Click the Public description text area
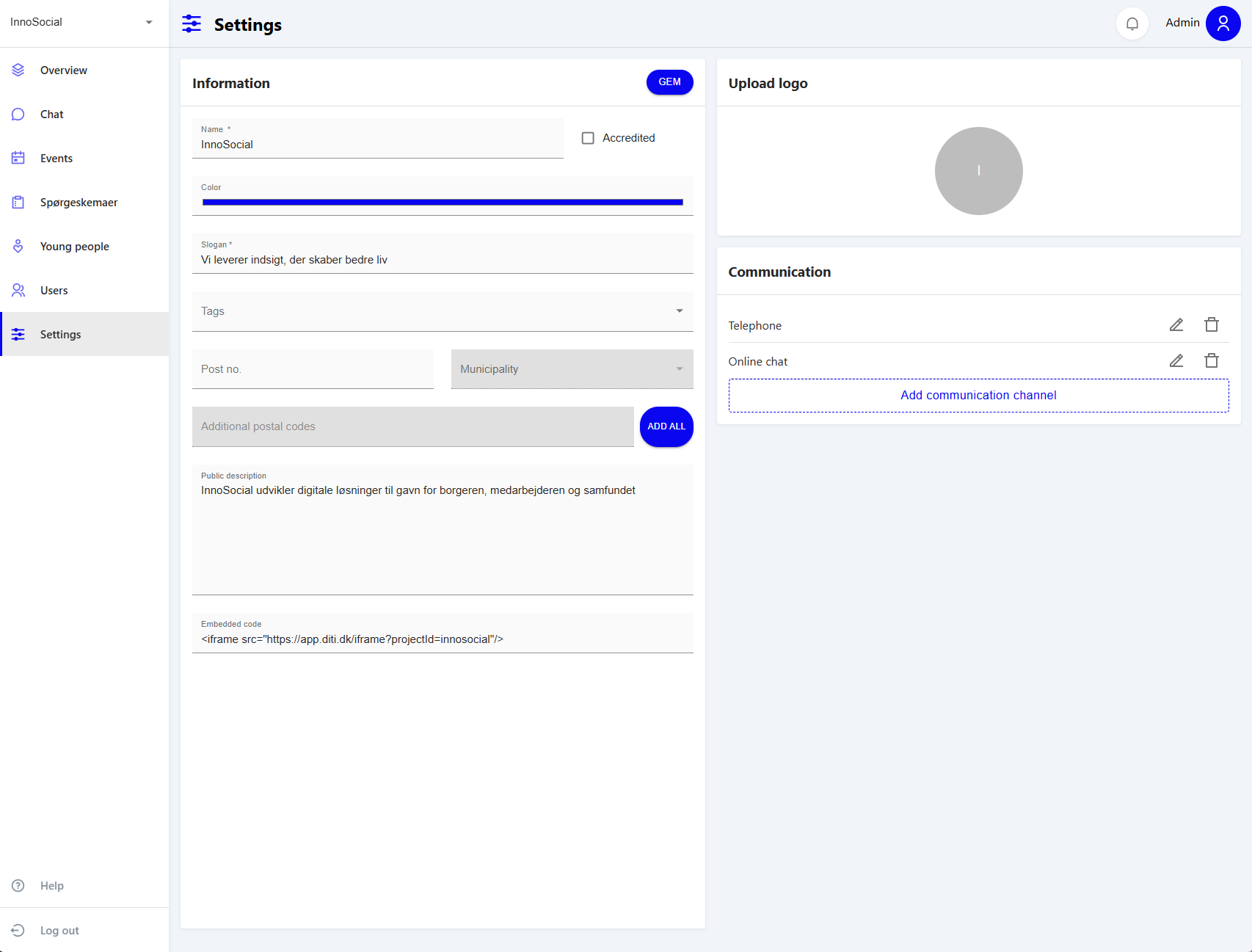 [x=443, y=530]
